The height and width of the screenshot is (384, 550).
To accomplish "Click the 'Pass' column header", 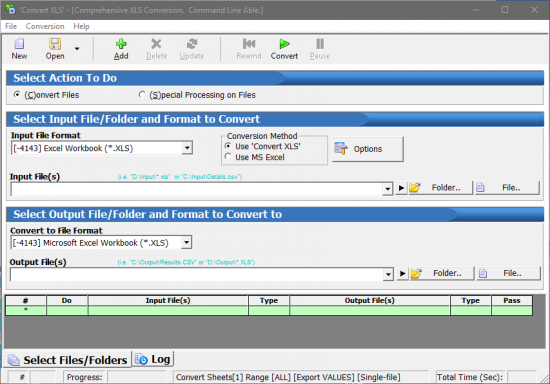I will (x=512, y=301).
